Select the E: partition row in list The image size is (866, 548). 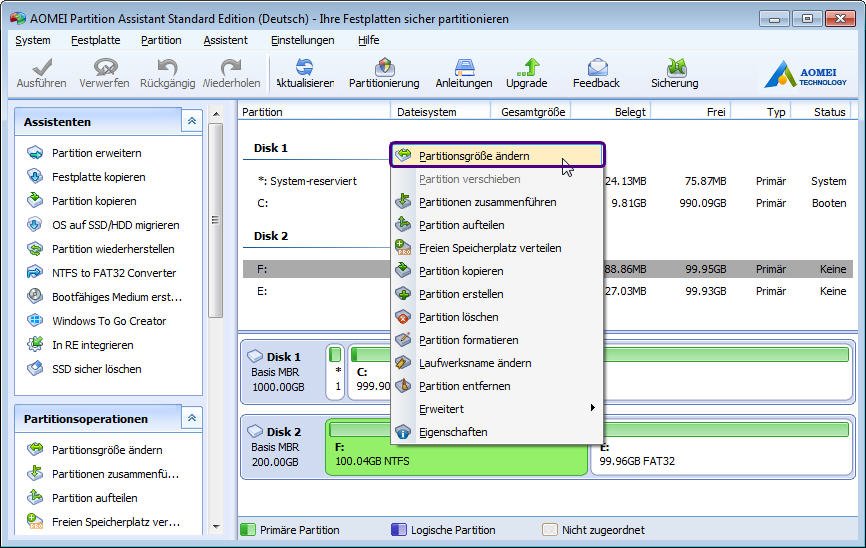[x=317, y=291]
